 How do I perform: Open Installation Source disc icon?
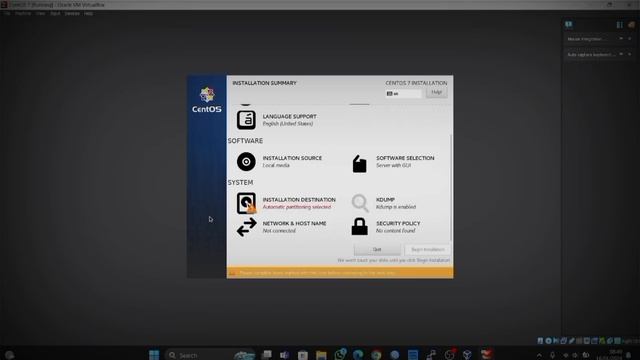point(246,162)
